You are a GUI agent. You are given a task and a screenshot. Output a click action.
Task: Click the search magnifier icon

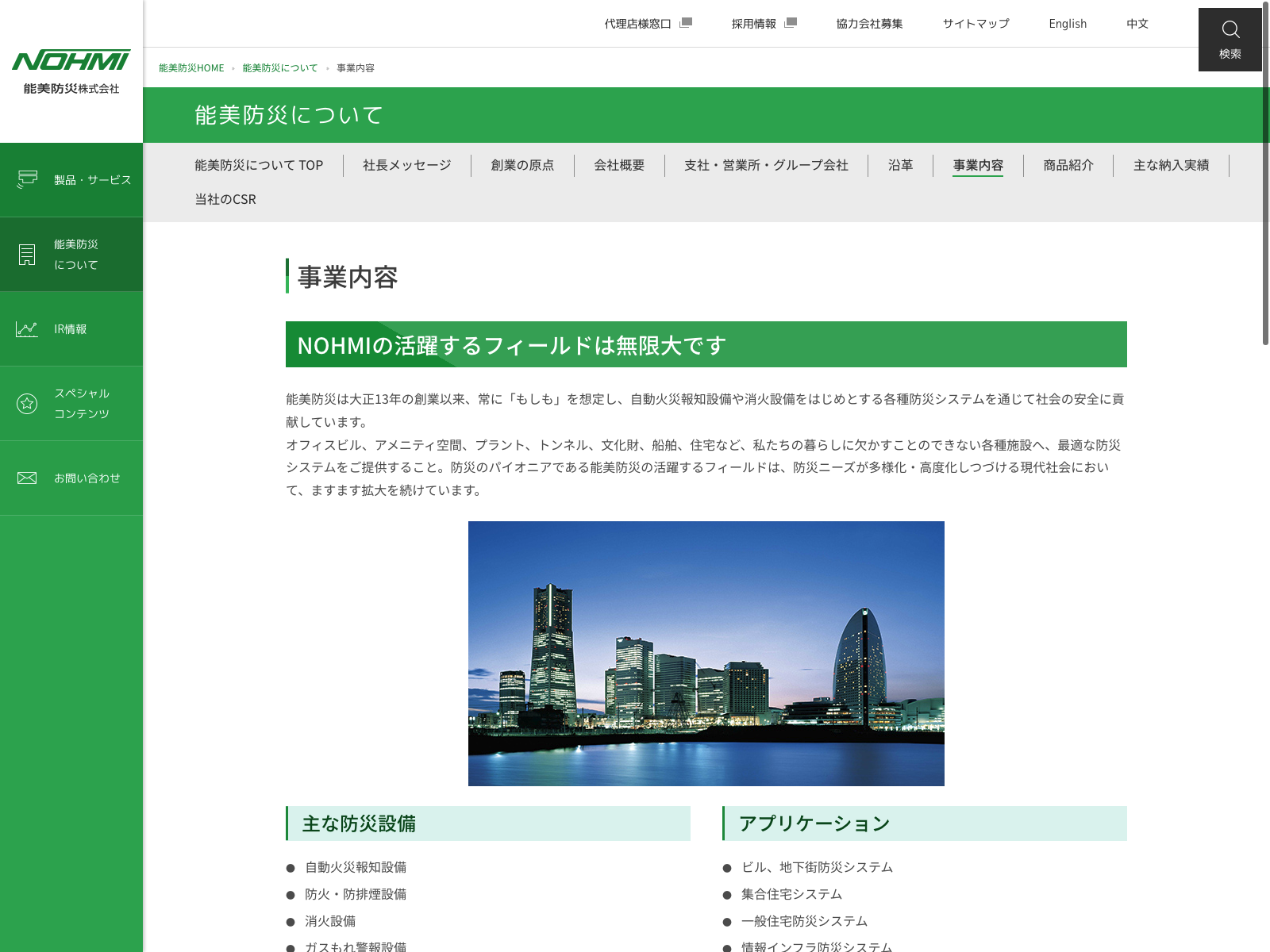[1230, 30]
